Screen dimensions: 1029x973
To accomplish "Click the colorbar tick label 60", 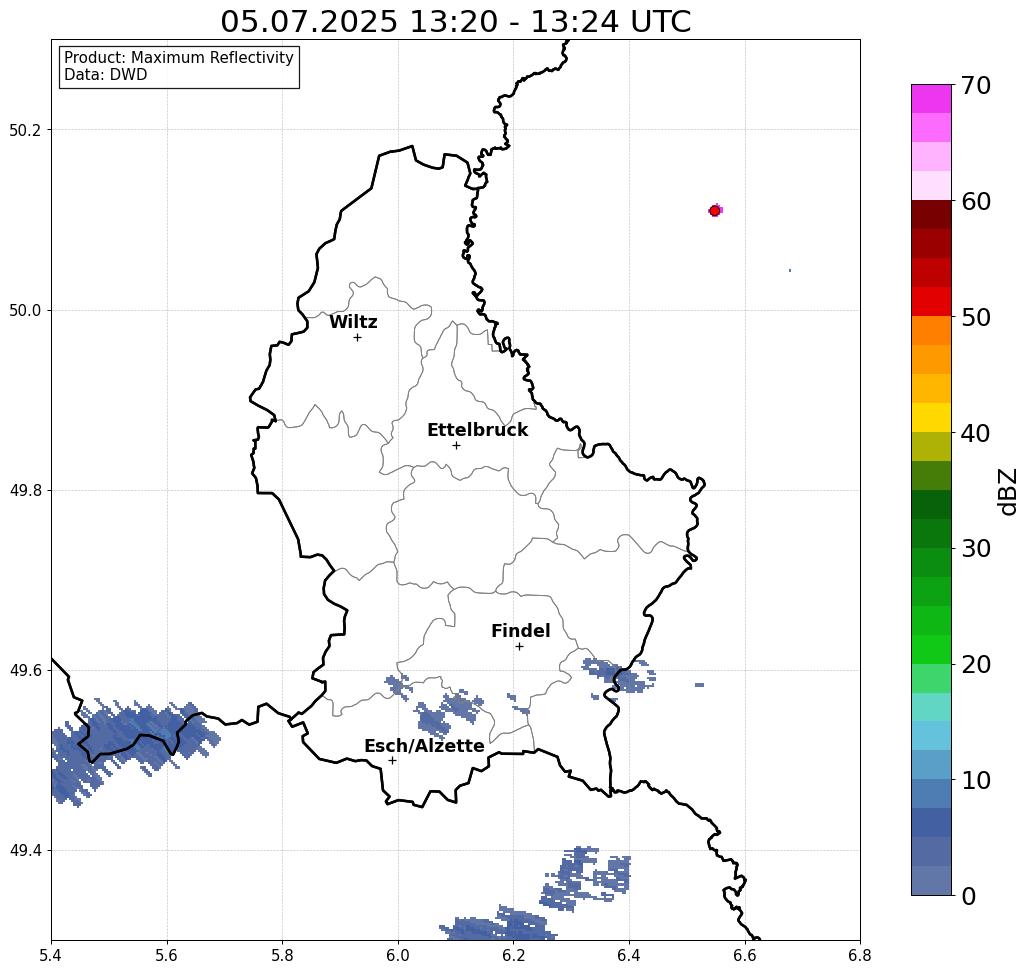I will [x=976, y=201].
